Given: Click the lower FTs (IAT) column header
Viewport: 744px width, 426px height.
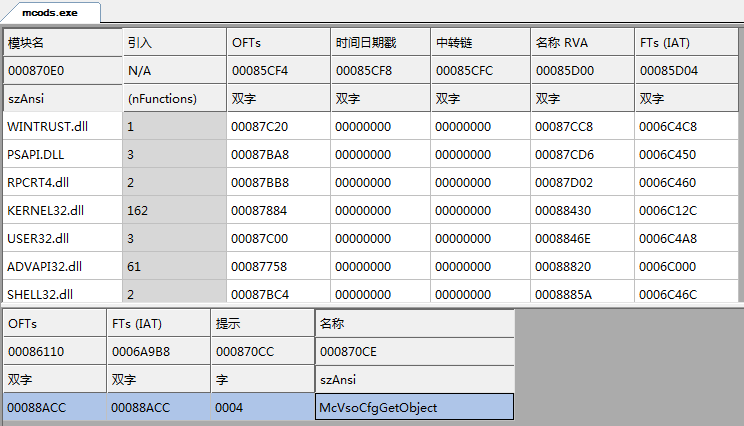Looking at the screenshot, I should point(158,324).
